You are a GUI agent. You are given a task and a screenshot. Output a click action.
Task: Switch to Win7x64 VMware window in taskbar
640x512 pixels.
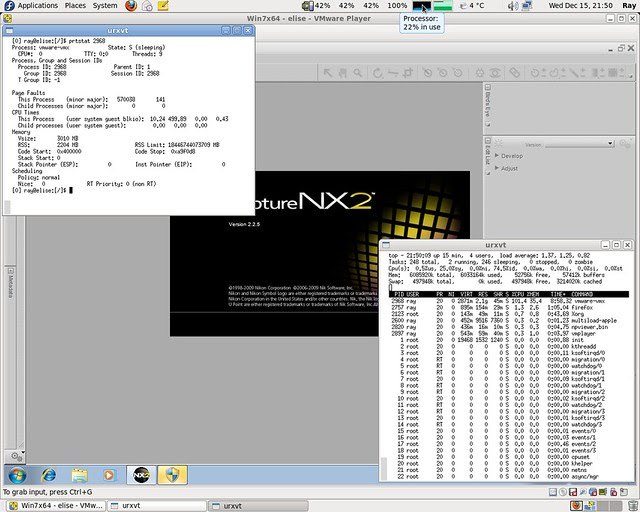point(56,506)
